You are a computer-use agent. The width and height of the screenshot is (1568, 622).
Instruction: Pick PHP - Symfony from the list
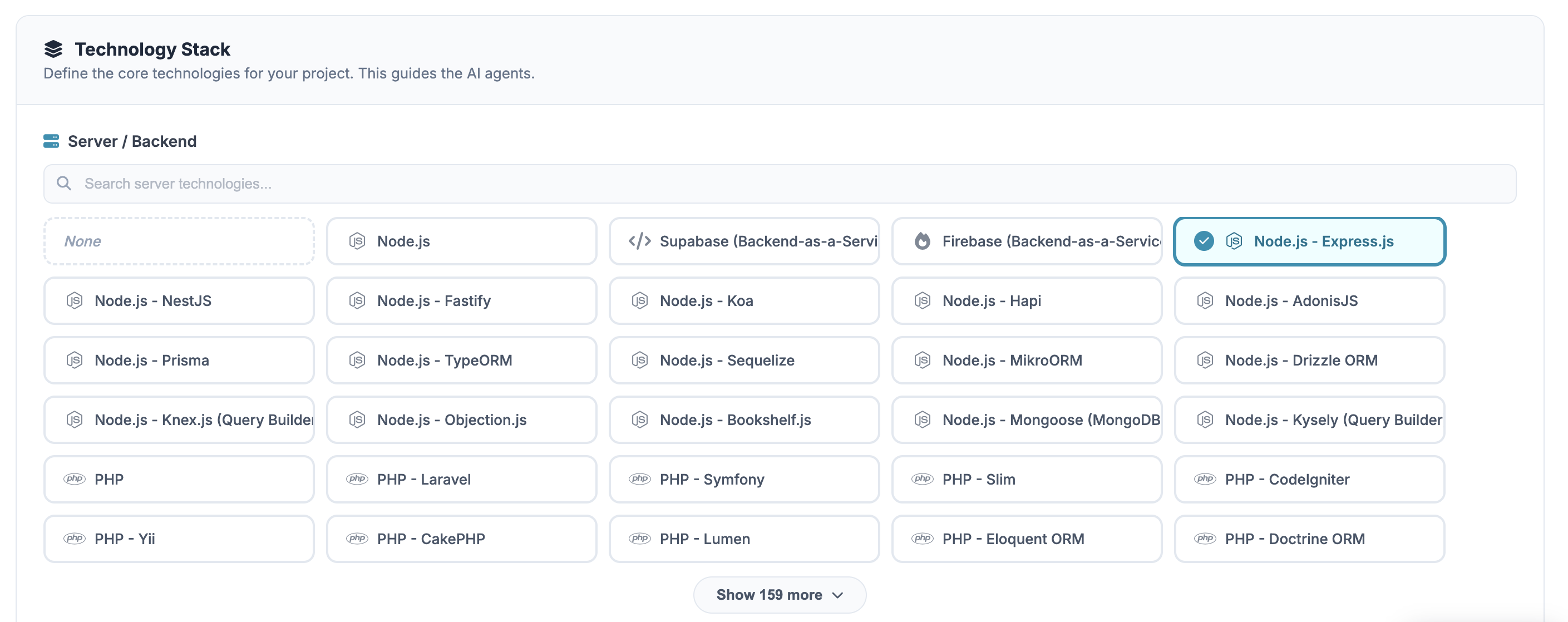(x=744, y=479)
